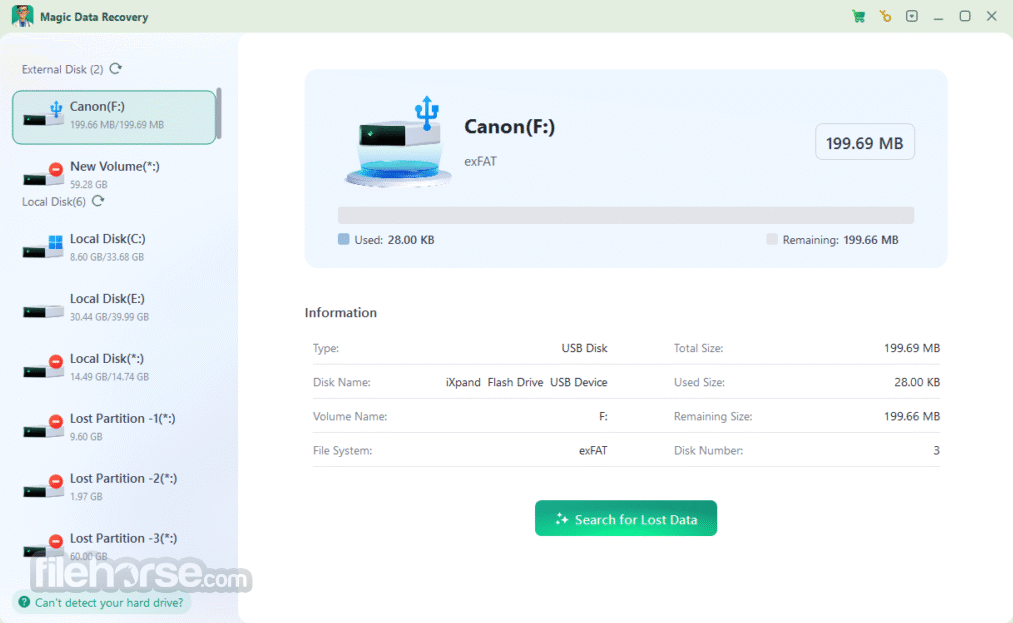Viewport: 1013px width, 623px height.
Task: Click the Magic Data Recovery app logo
Action: pyautogui.click(x=23, y=16)
